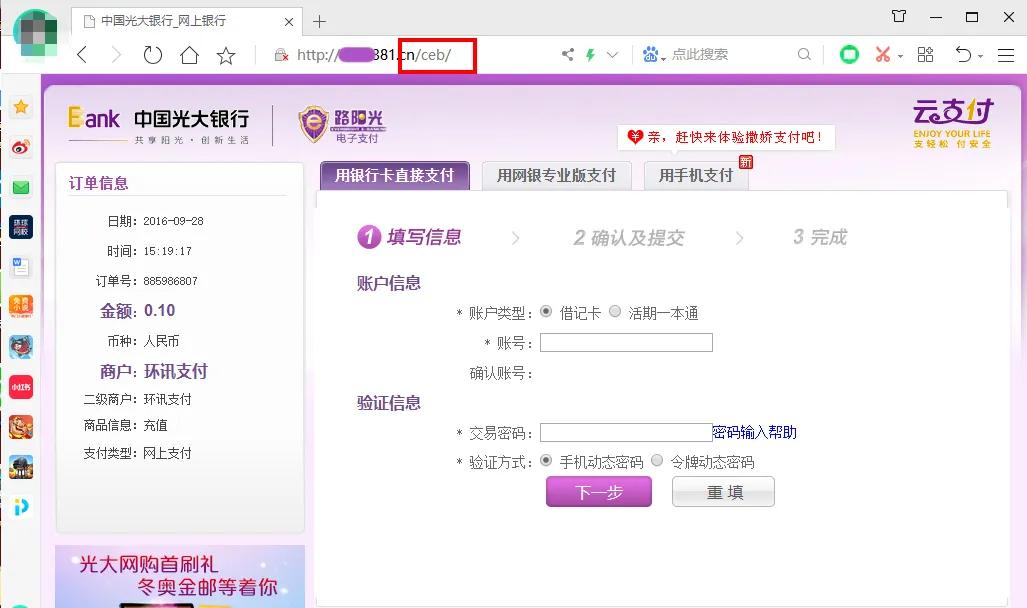This screenshot has height=608, width=1027.
Task: Open the mail icon in the sidebar
Action: (21, 185)
